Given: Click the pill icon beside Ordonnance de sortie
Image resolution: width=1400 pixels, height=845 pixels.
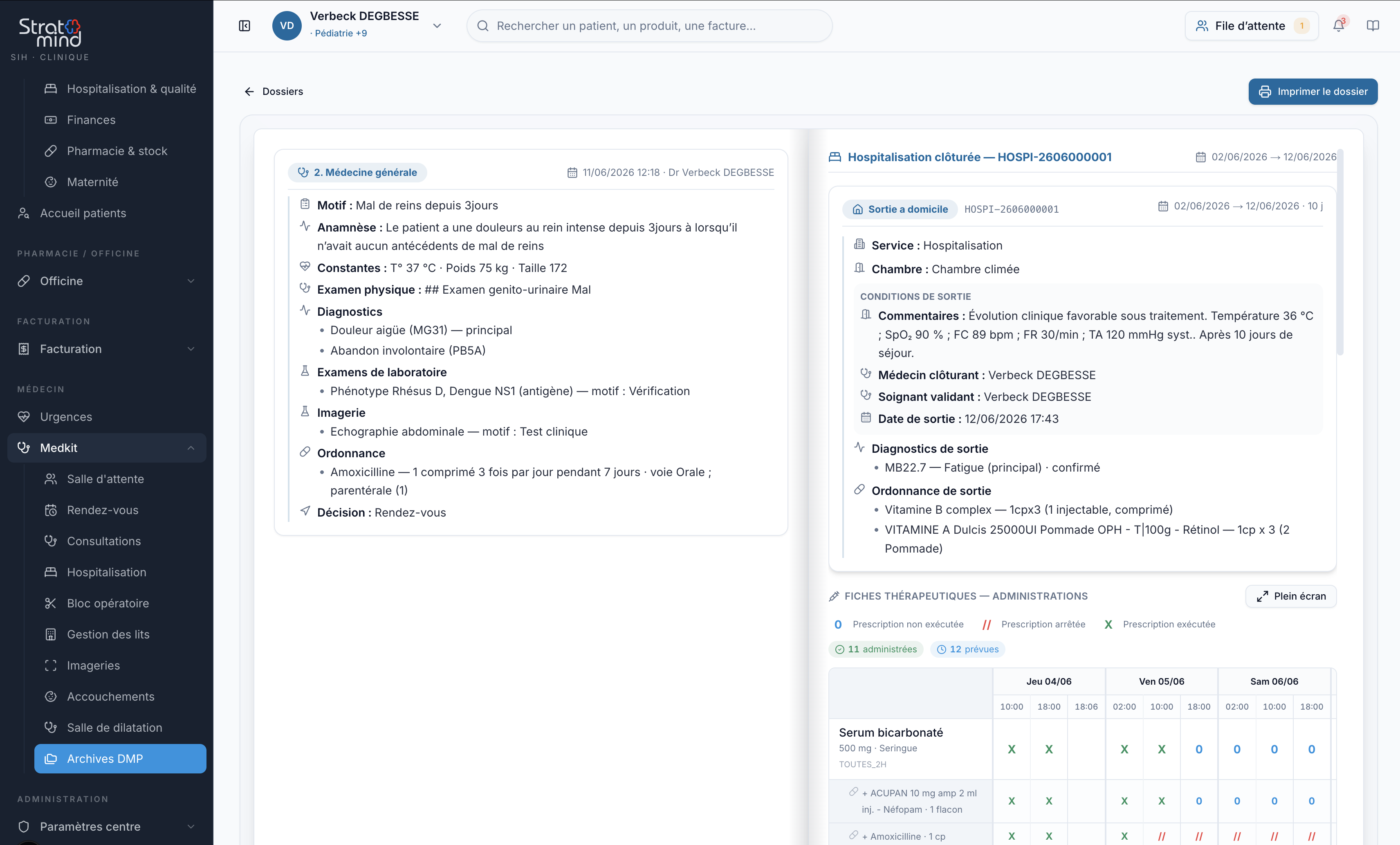Looking at the screenshot, I should tap(859, 489).
